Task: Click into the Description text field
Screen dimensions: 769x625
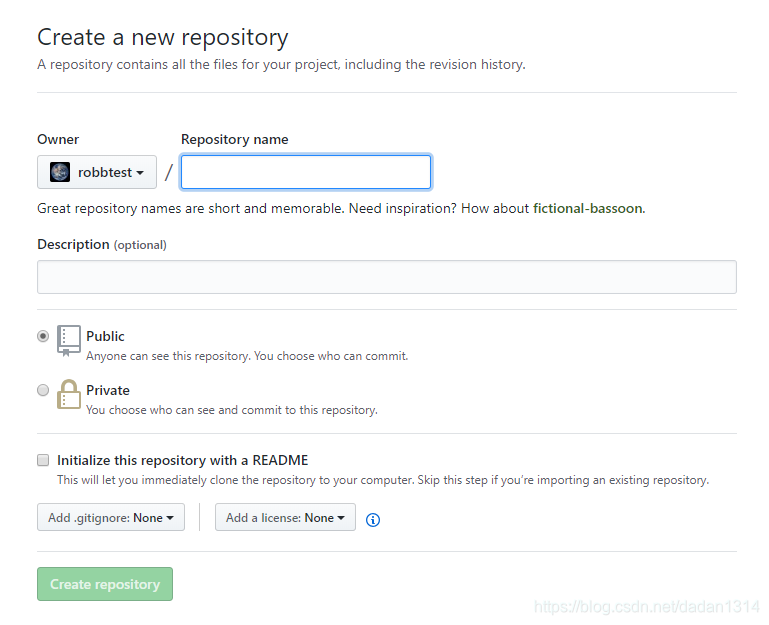Action: point(387,277)
